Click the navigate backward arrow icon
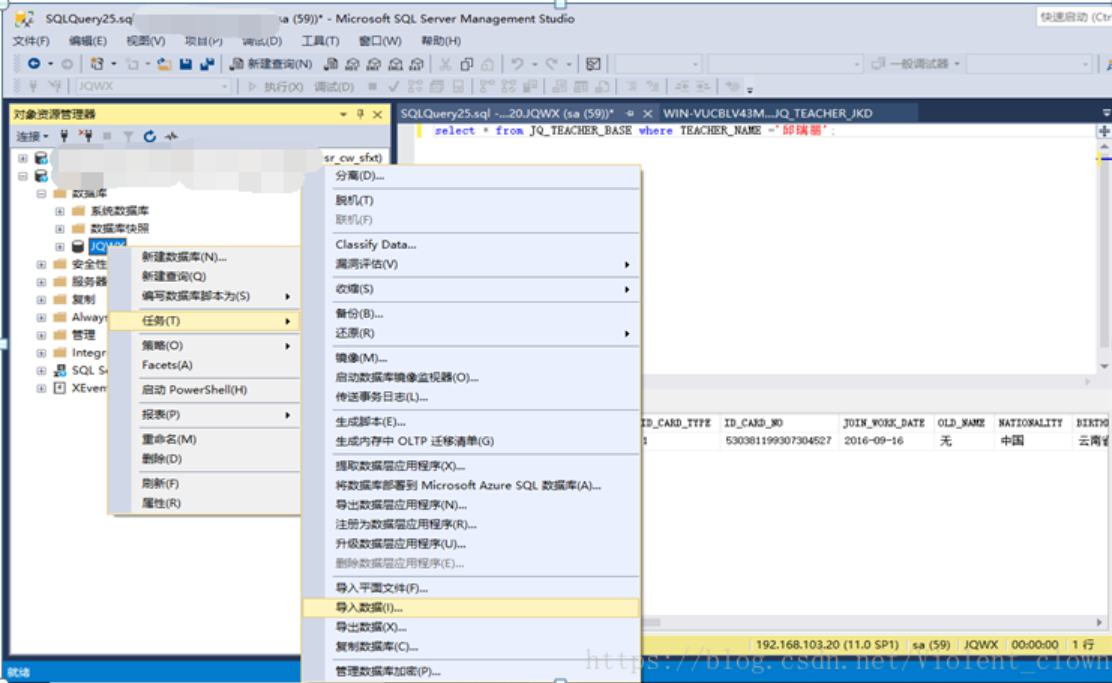Image resolution: width=1112 pixels, height=683 pixels. [x=33, y=64]
